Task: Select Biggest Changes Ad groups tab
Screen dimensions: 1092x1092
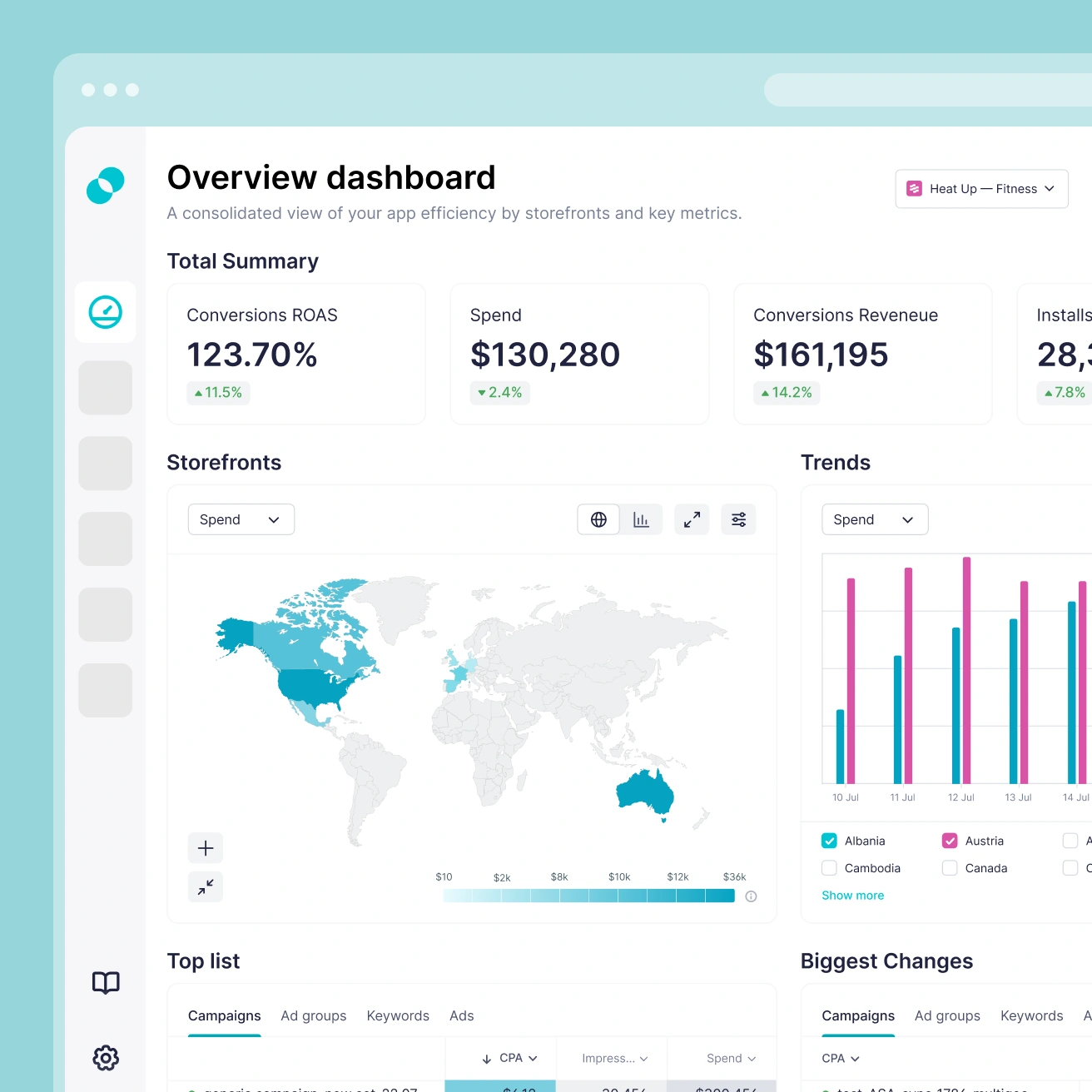Action: point(947,1015)
